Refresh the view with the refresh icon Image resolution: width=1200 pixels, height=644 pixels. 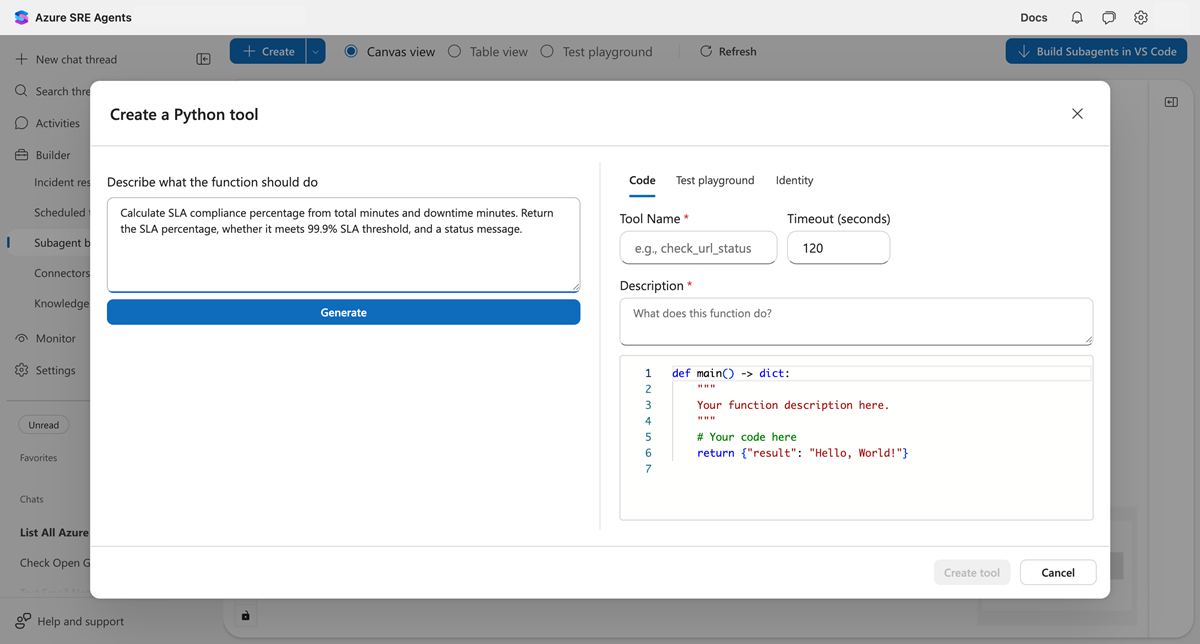point(706,51)
